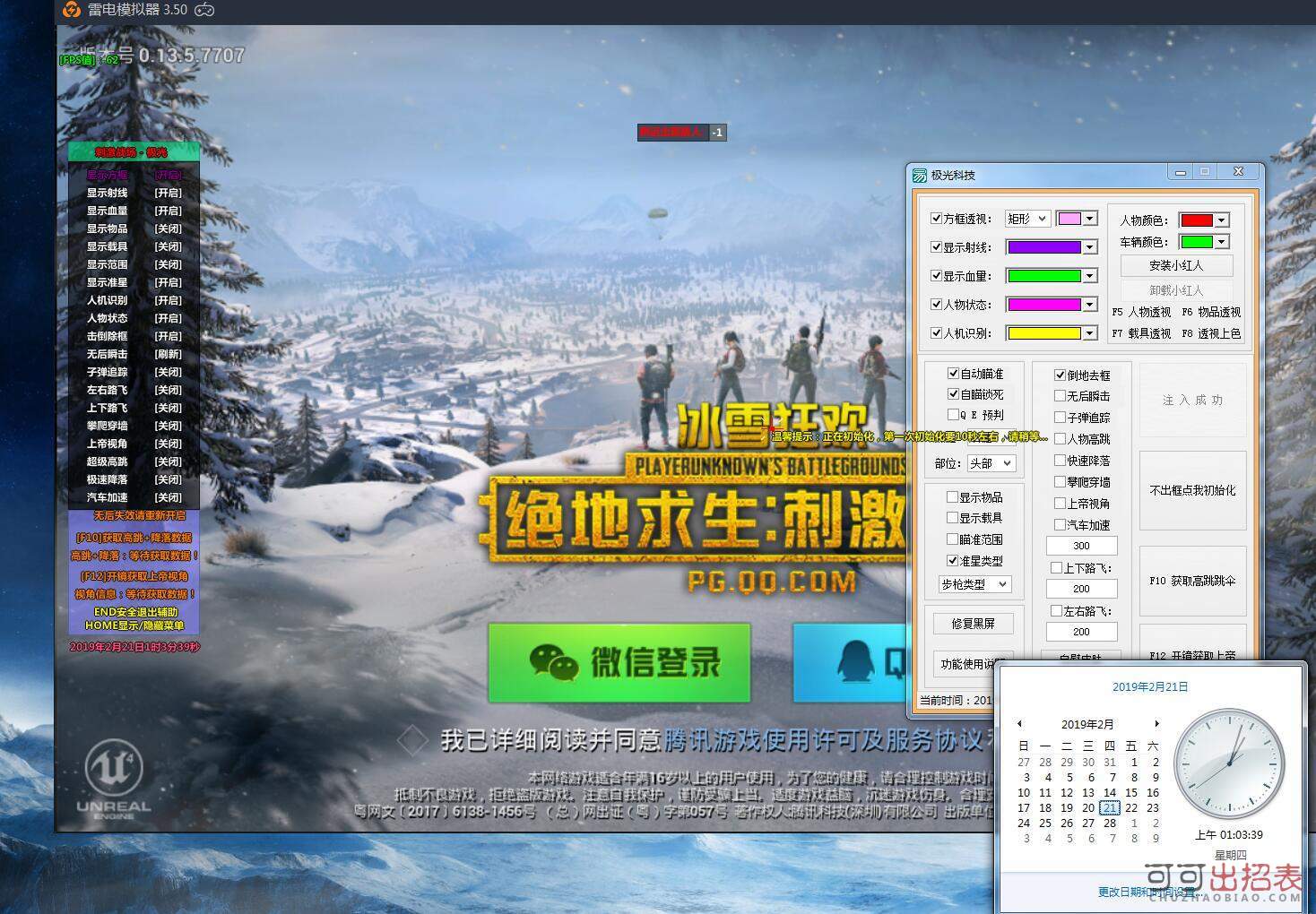Uncheck 方框透视 checkbox
This screenshot has width=1316, height=914.
[937, 218]
